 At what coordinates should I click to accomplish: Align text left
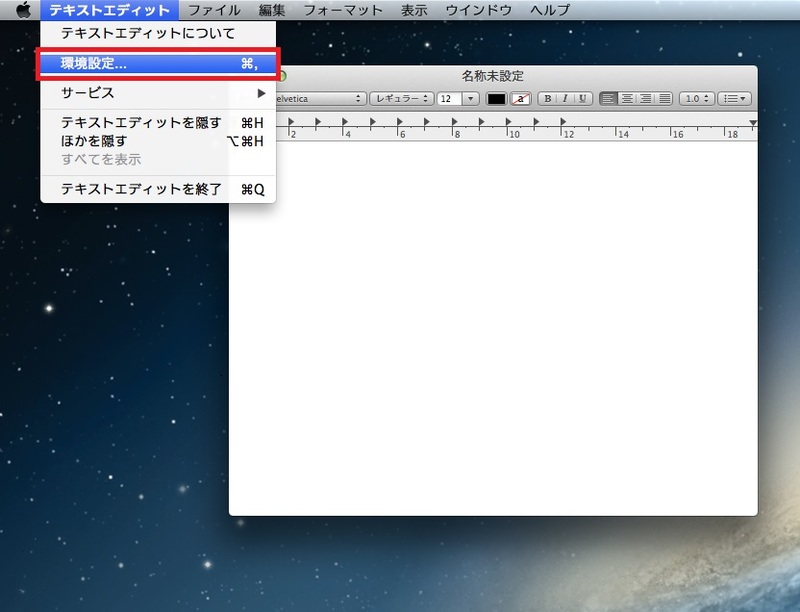click(x=608, y=98)
